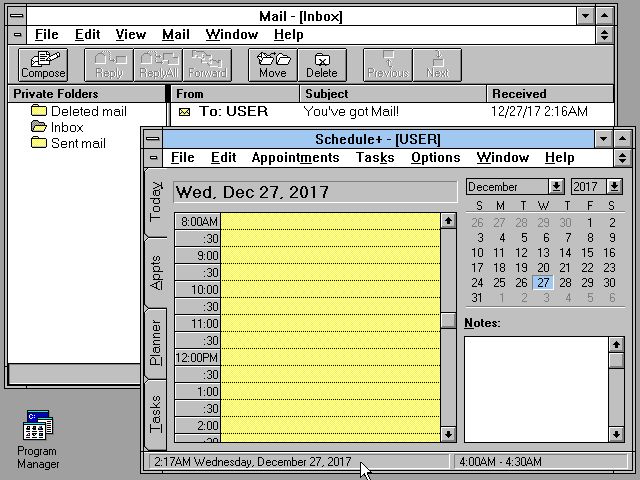
Task: Select December 25 in the calendar
Action: point(499,283)
